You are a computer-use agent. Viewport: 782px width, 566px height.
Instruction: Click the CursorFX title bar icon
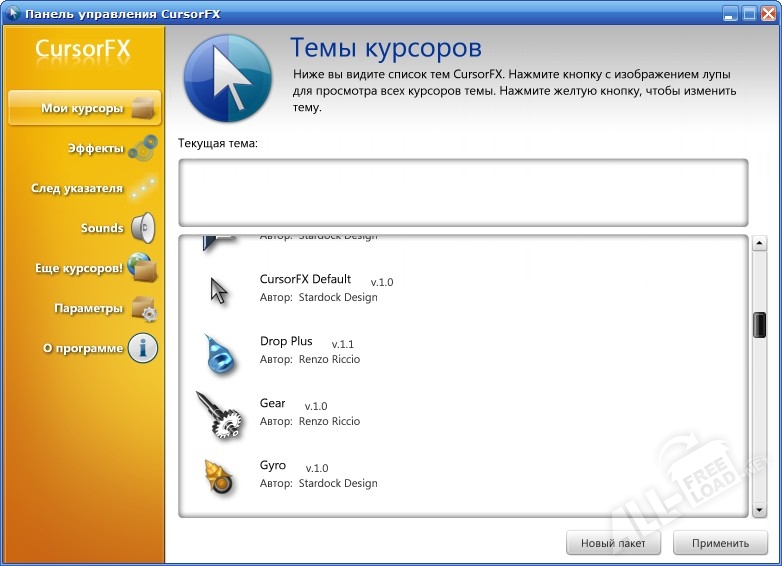click(x=13, y=12)
